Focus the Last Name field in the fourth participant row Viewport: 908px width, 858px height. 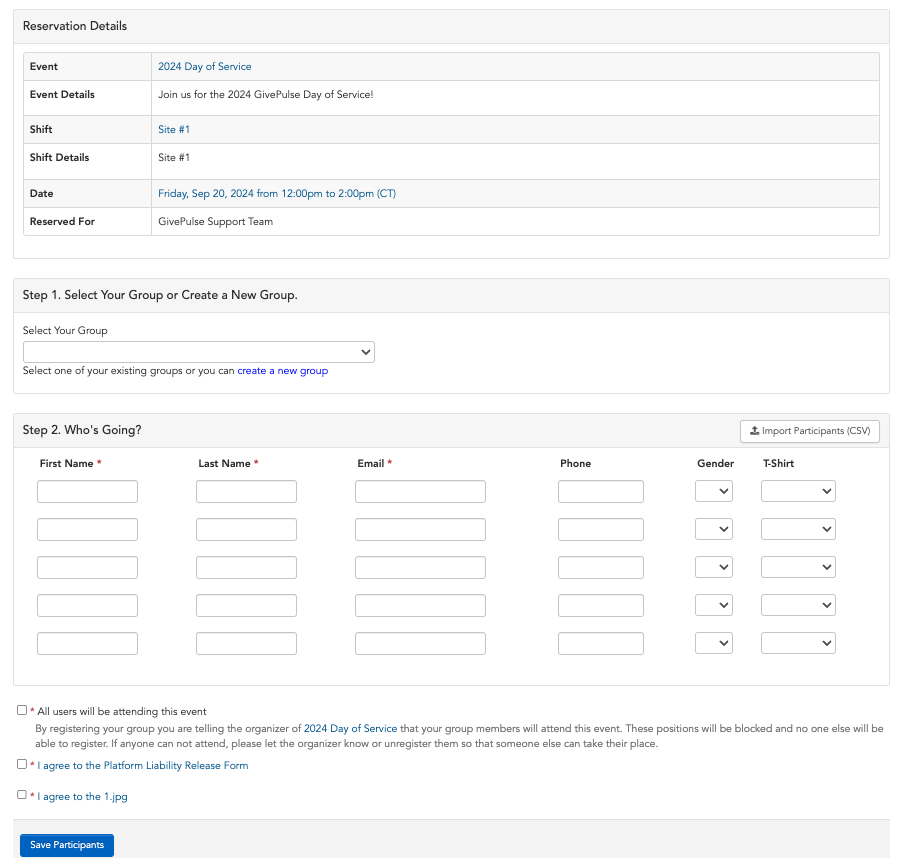coord(246,606)
